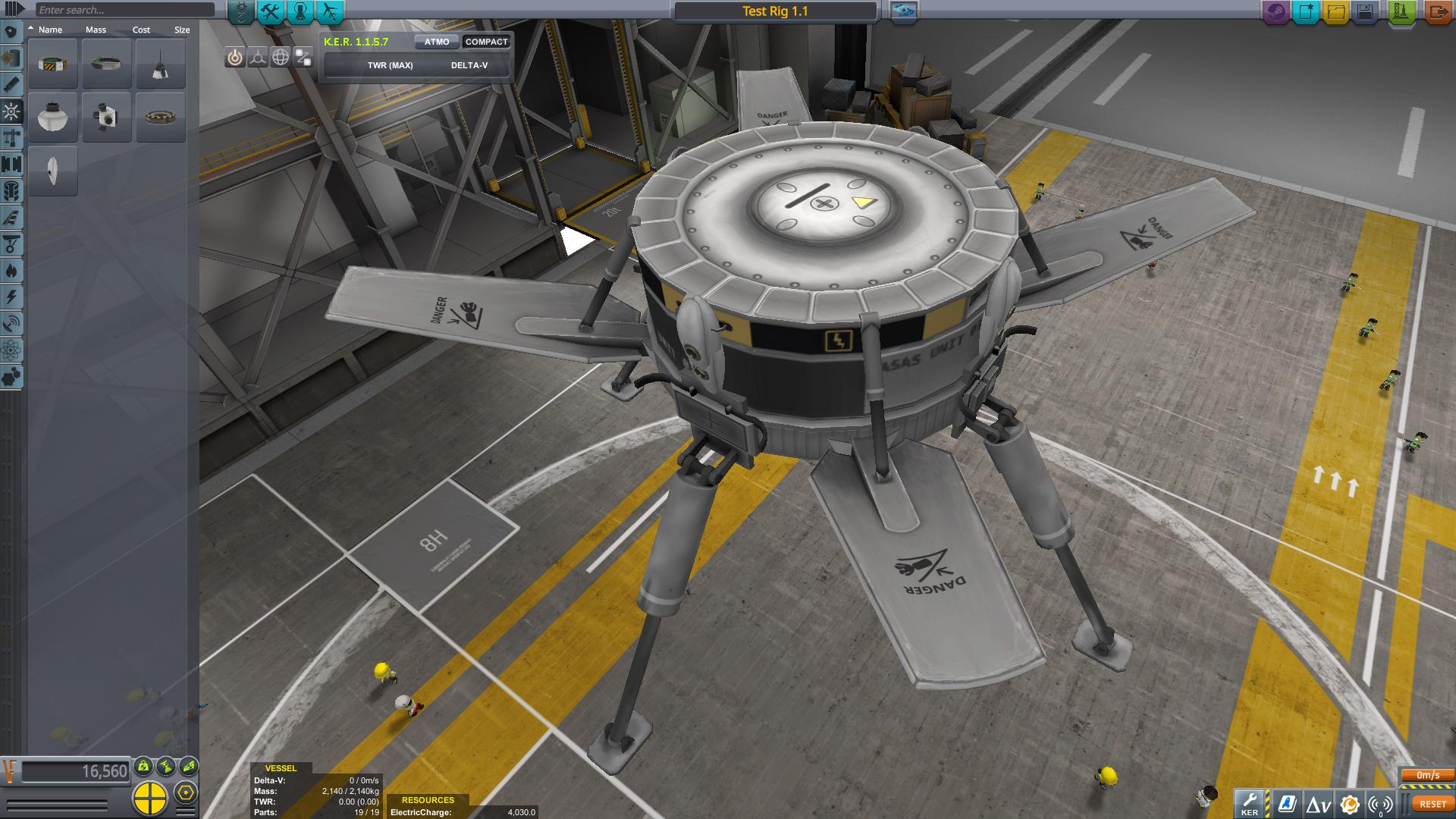Open the Steam Workshop icon
The width and height of the screenshot is (1456, 819).
tap(1276, 12)
